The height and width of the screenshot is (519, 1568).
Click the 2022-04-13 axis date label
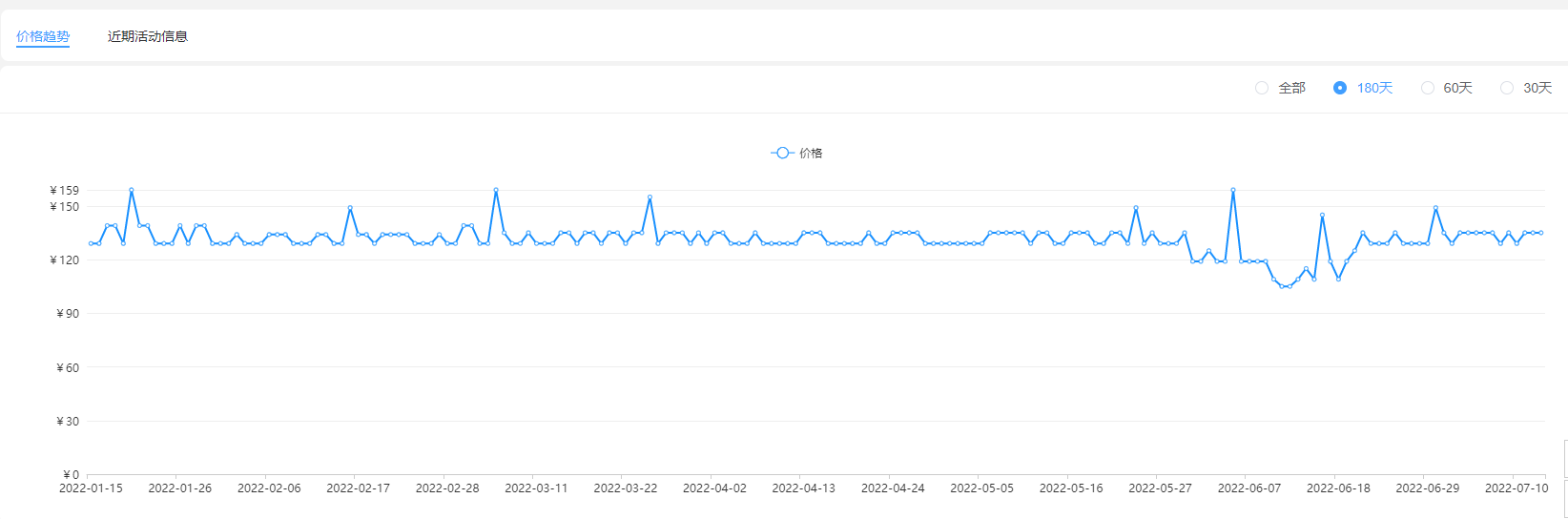pyautogui.click(x=803, y=488)
